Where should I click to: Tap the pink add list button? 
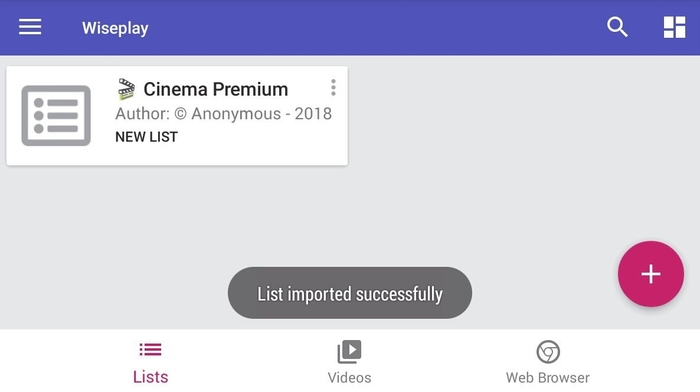click(650, 274)
